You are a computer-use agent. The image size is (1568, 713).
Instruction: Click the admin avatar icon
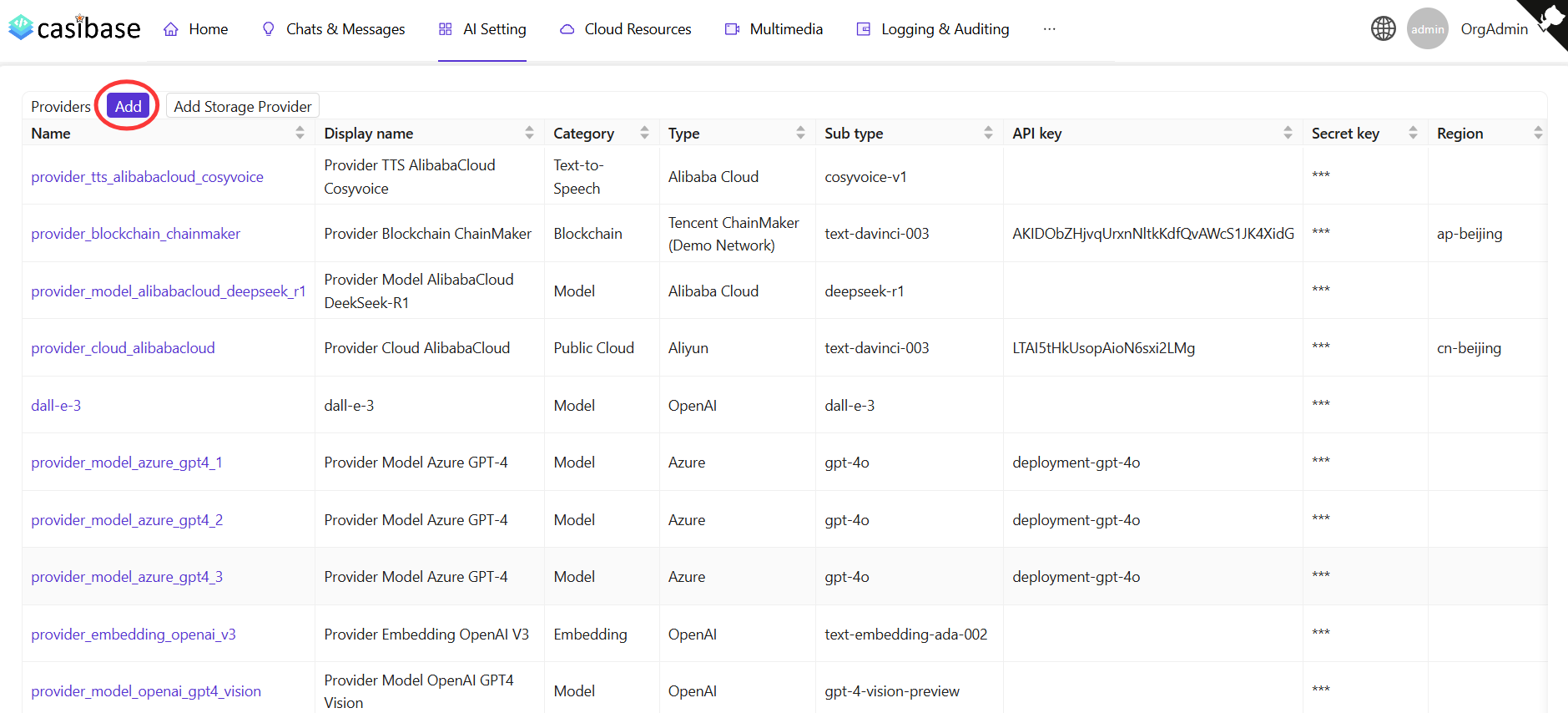tap(1427, 29)
